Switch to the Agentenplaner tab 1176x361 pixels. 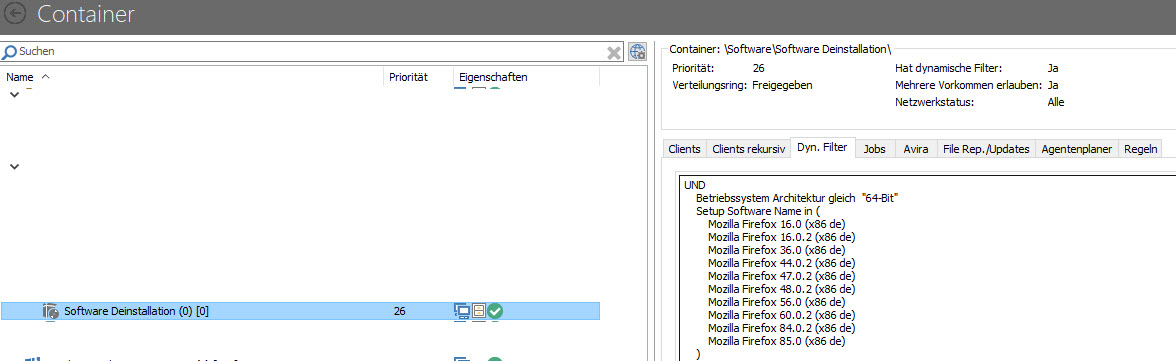click(x=1076, y=149)
